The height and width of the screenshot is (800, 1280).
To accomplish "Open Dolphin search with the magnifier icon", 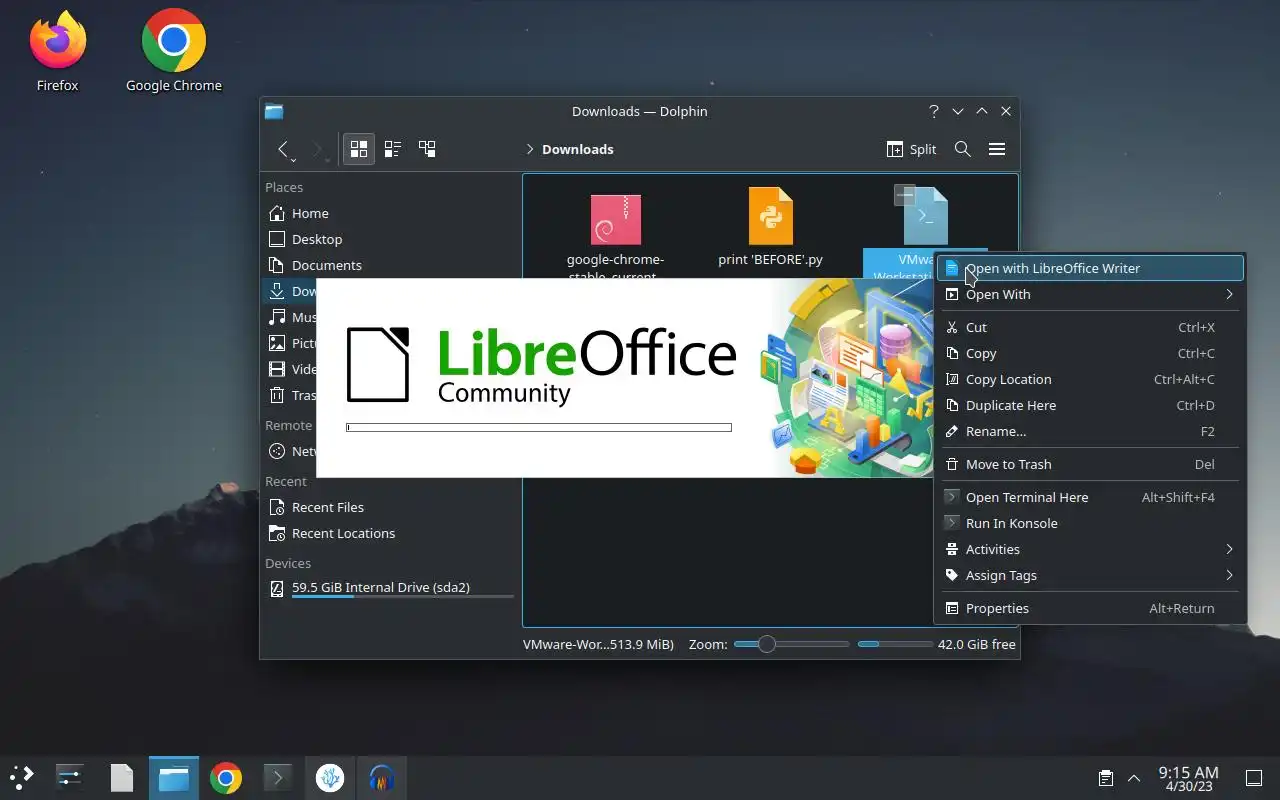I will pyautogui.click(x=963, y=149).
